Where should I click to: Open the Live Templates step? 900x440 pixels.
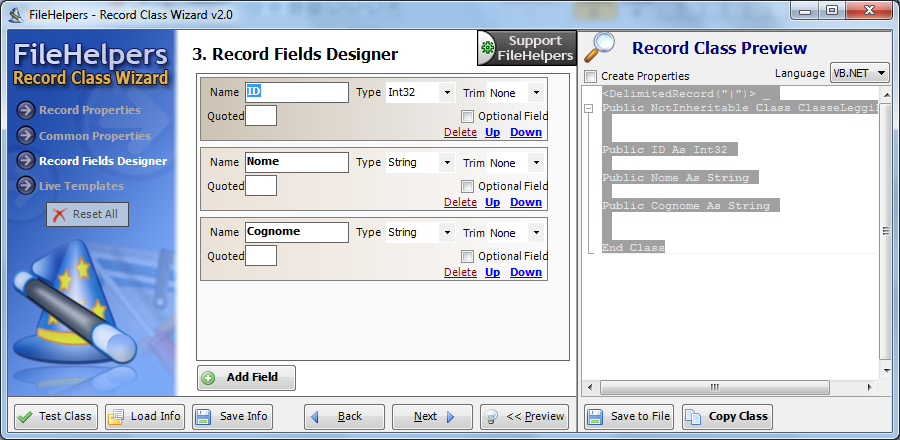click(x=81, y=186)
